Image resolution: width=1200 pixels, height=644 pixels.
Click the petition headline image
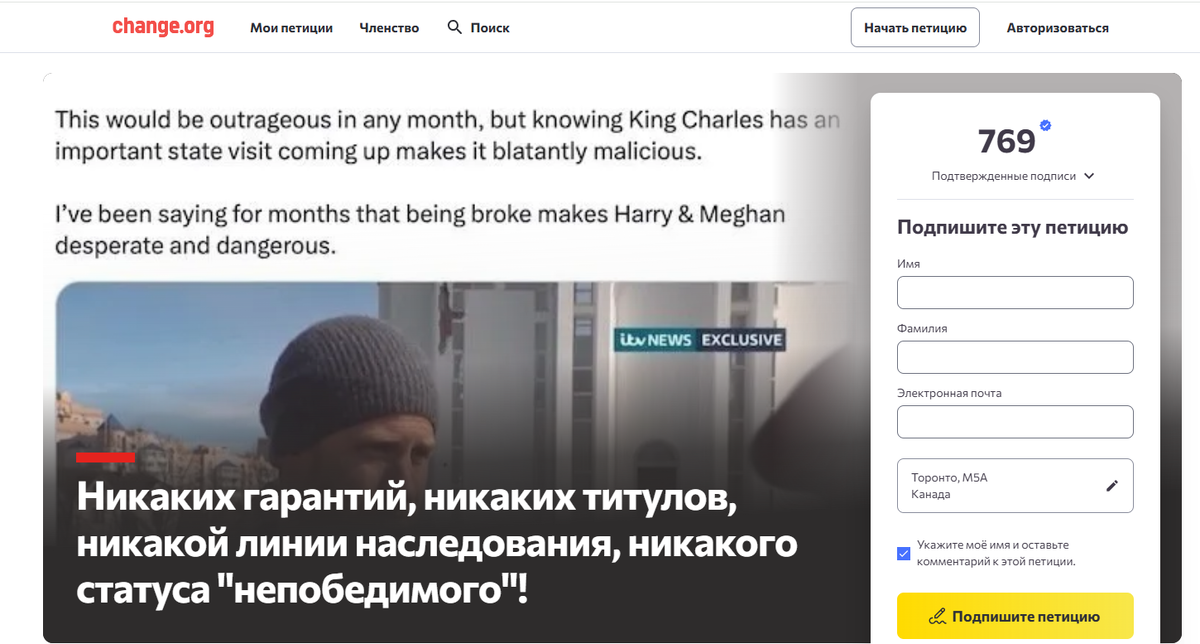tap(450, 358)
